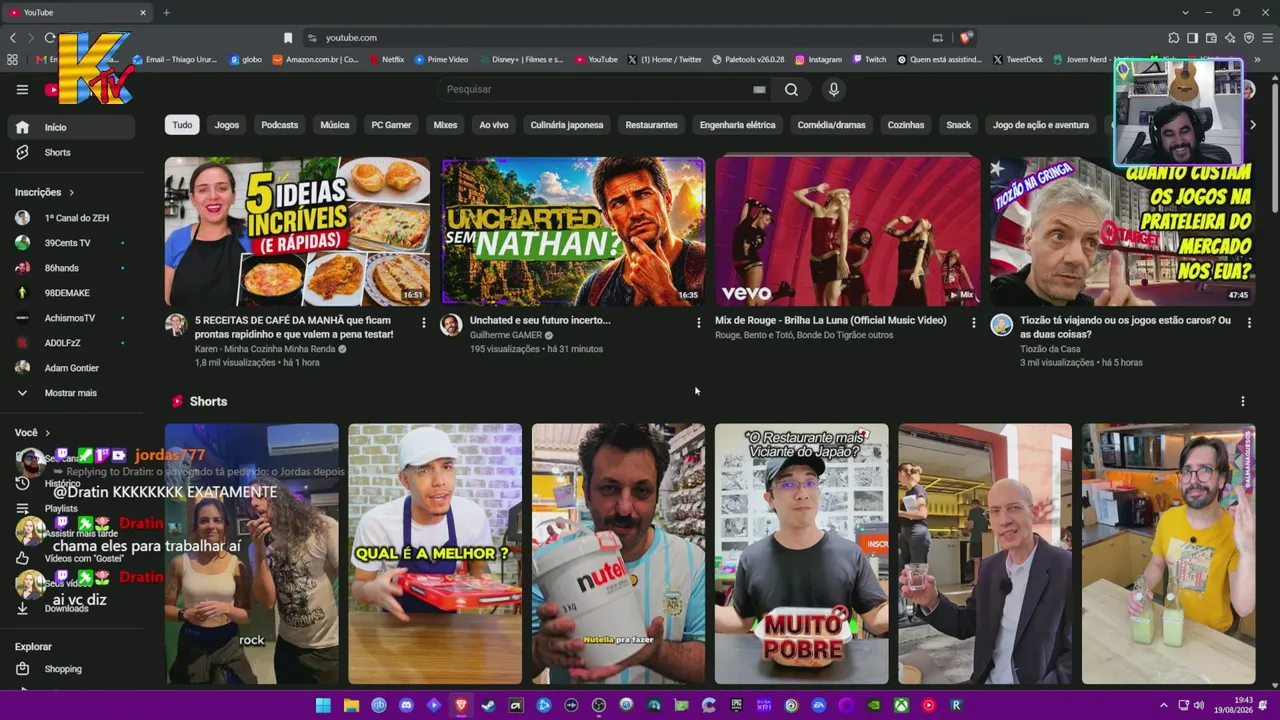Open the Windows Start menu
The width and height of the screenshot is (1280, 720).
pos(323,705)
